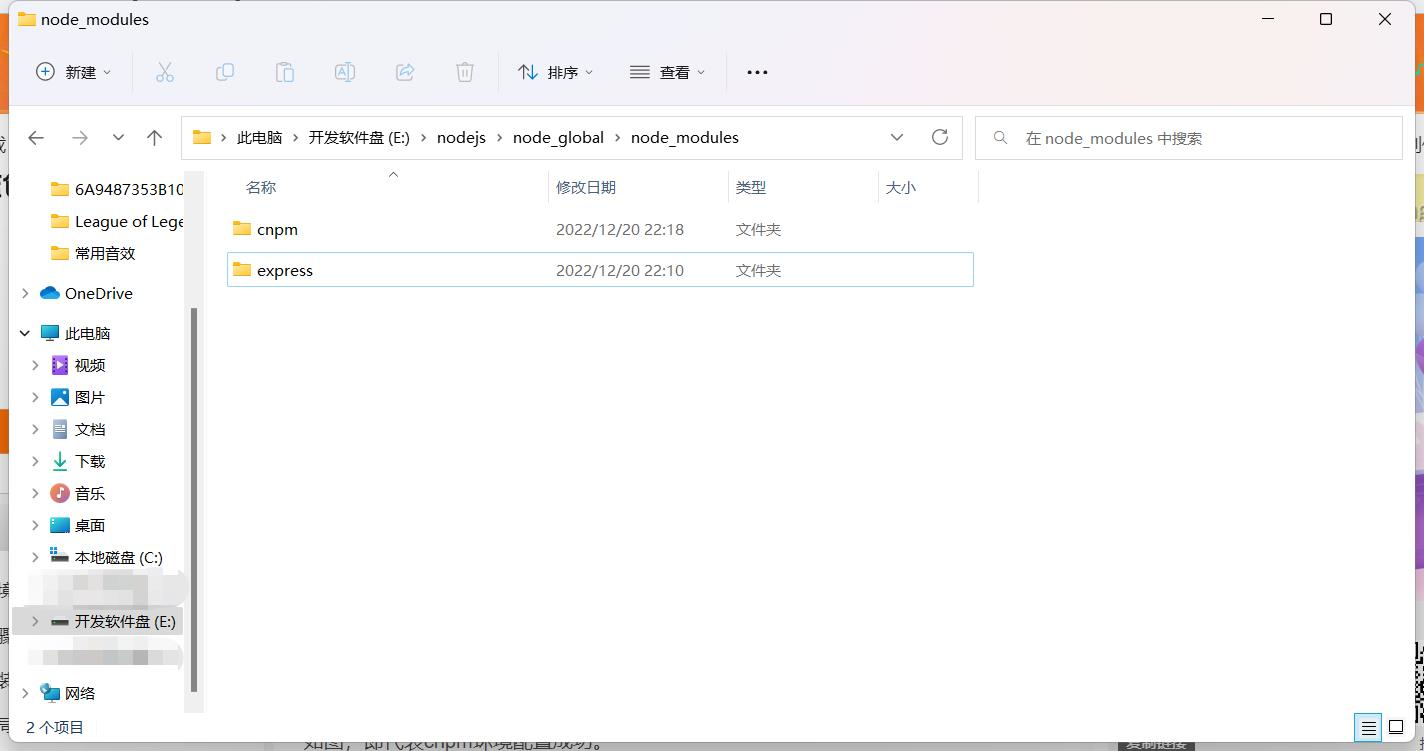Click the Cut scissors icon in toolbar
The height and width of the screenshot is (751, 1424).
click(165, 72)
